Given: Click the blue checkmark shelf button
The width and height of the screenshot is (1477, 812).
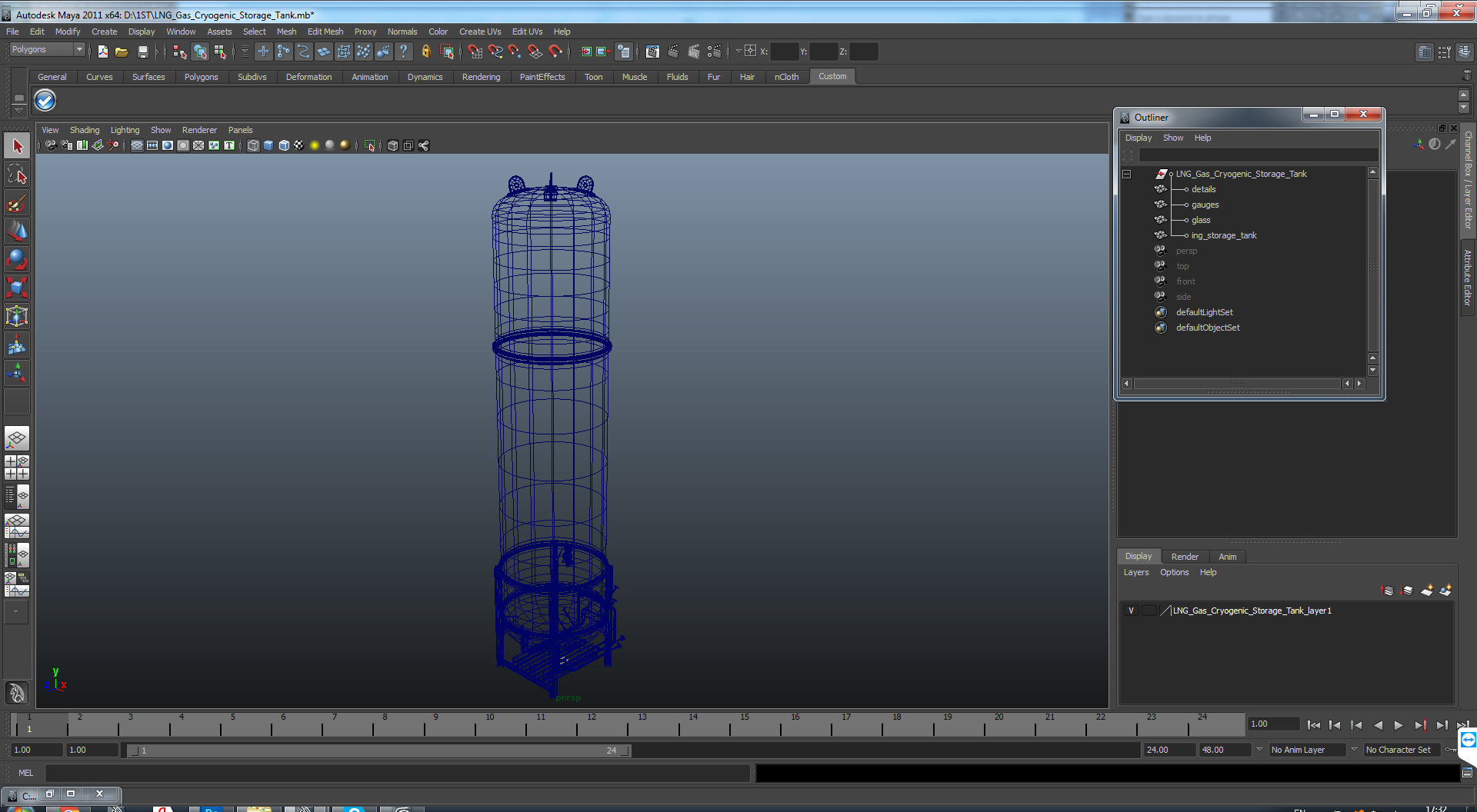Looking at the screenshot, I should click(x=45, y=100).
